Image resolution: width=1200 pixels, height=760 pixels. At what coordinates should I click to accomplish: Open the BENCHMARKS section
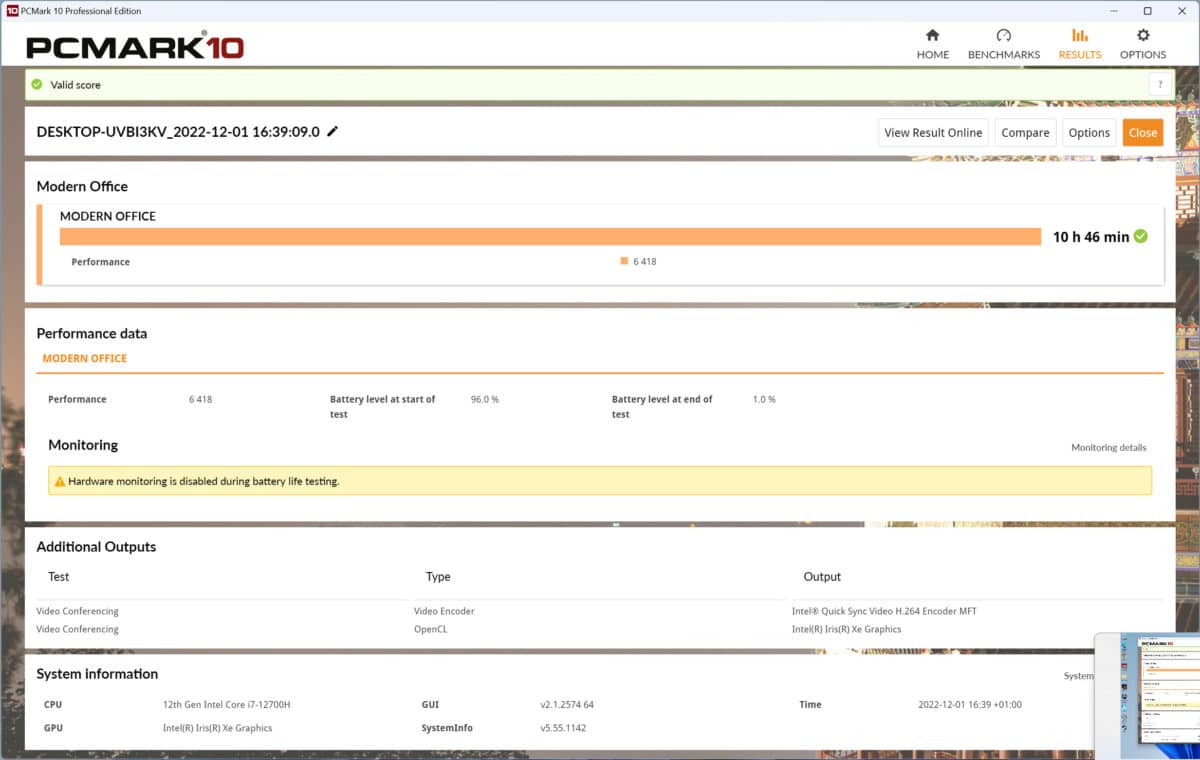(1003, 44)
